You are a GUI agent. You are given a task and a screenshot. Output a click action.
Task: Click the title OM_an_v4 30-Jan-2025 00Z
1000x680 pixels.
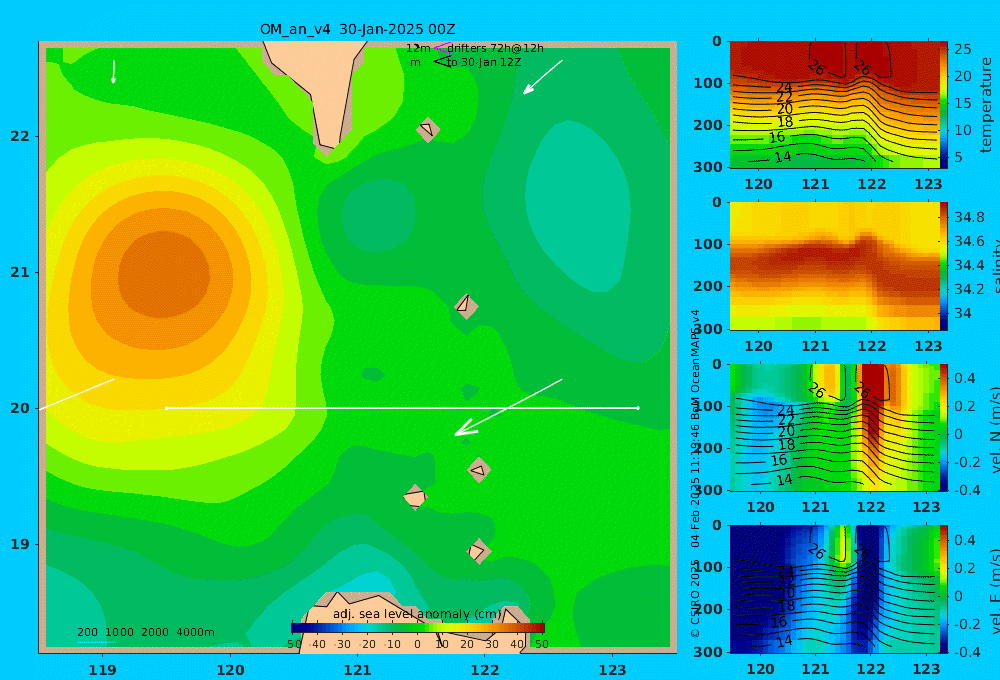pos(357,29)
